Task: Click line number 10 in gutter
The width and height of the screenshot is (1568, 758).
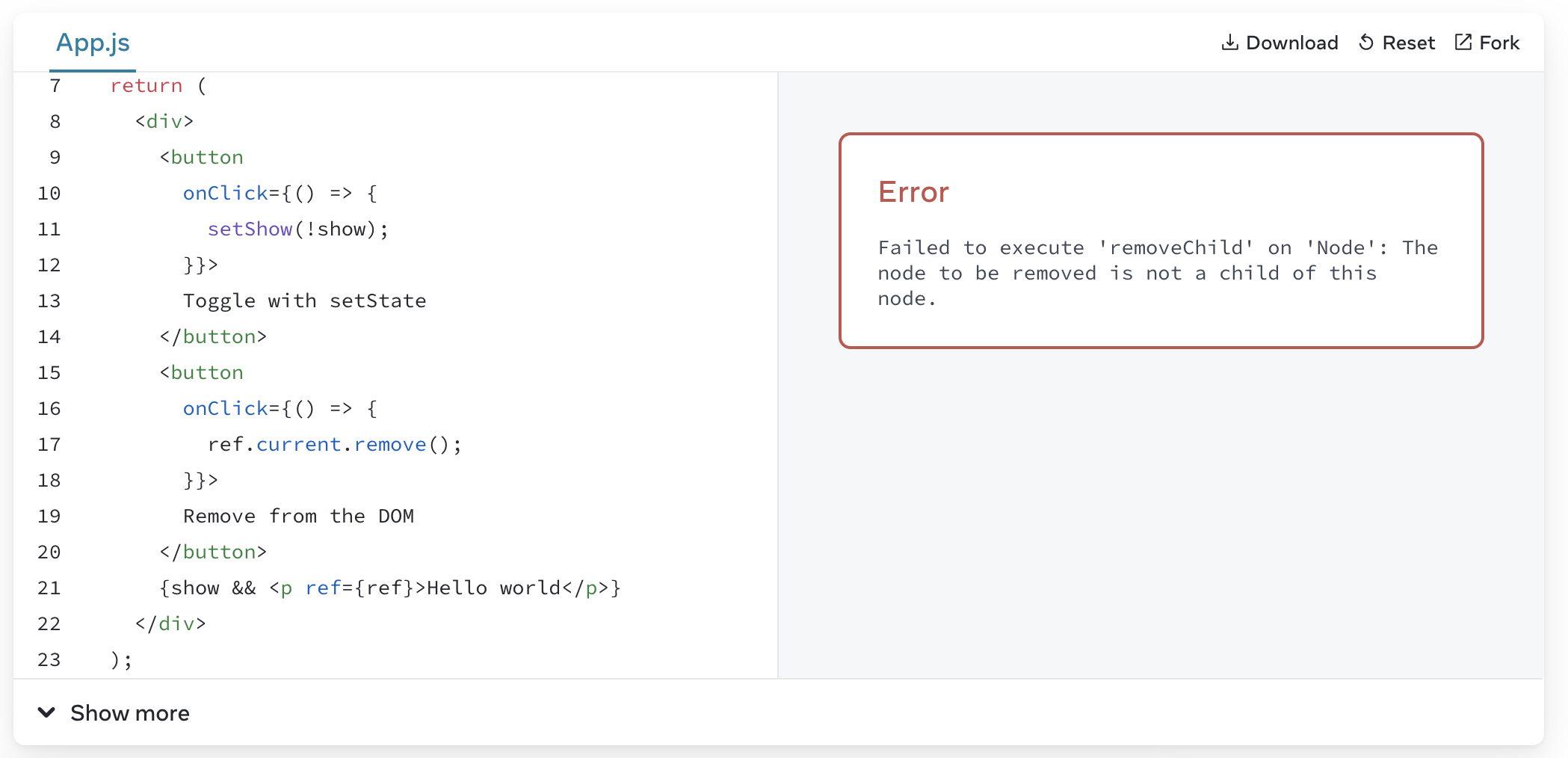Action: (x=49, y=193)
